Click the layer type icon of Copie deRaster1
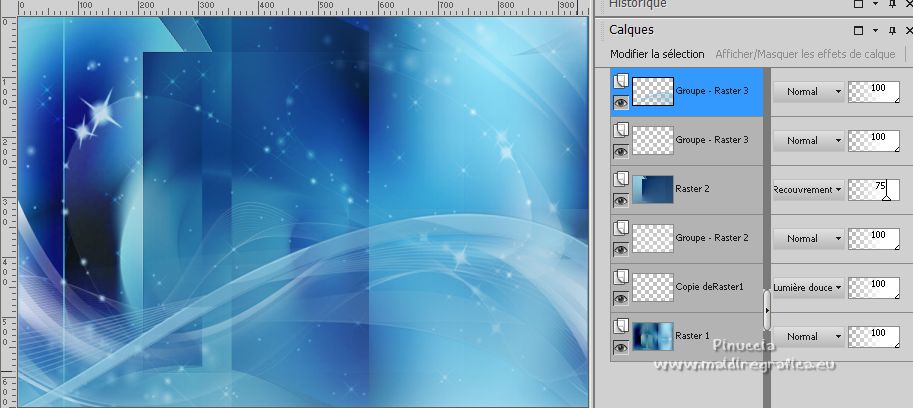 click(x=621, y=276)
